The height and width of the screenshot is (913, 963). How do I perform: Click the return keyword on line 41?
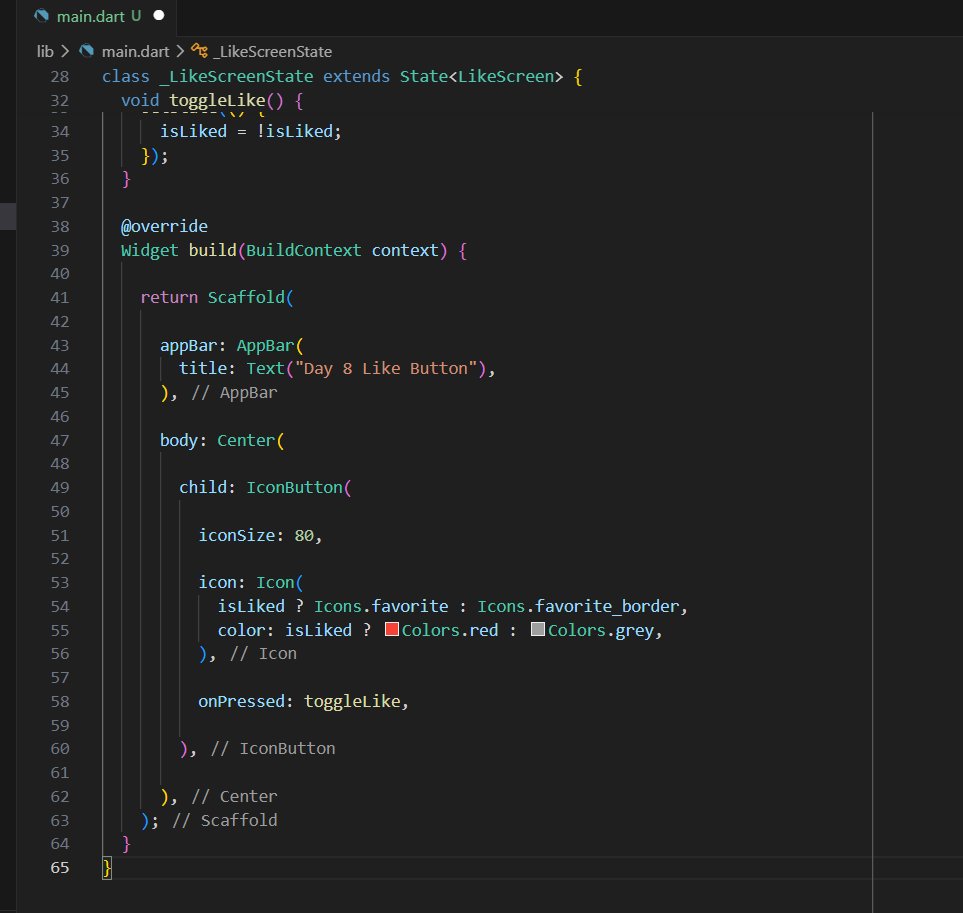click(x=169, y=298)
